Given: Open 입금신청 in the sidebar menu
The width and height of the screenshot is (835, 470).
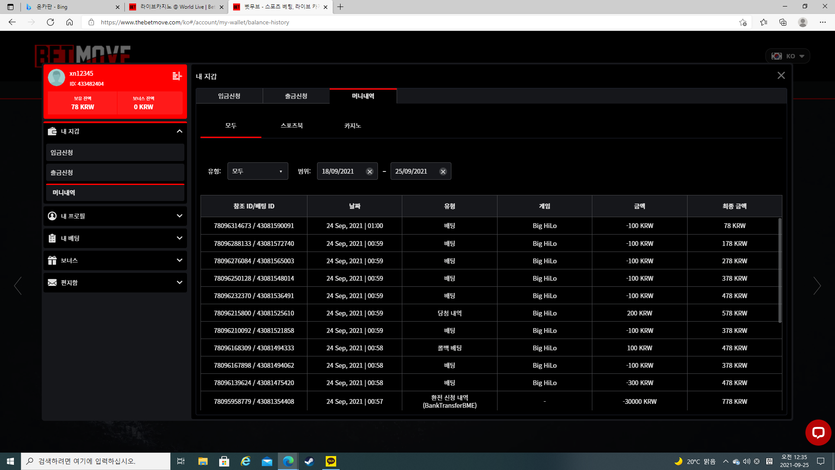Looking at the screenshot, I should [115, 153].
